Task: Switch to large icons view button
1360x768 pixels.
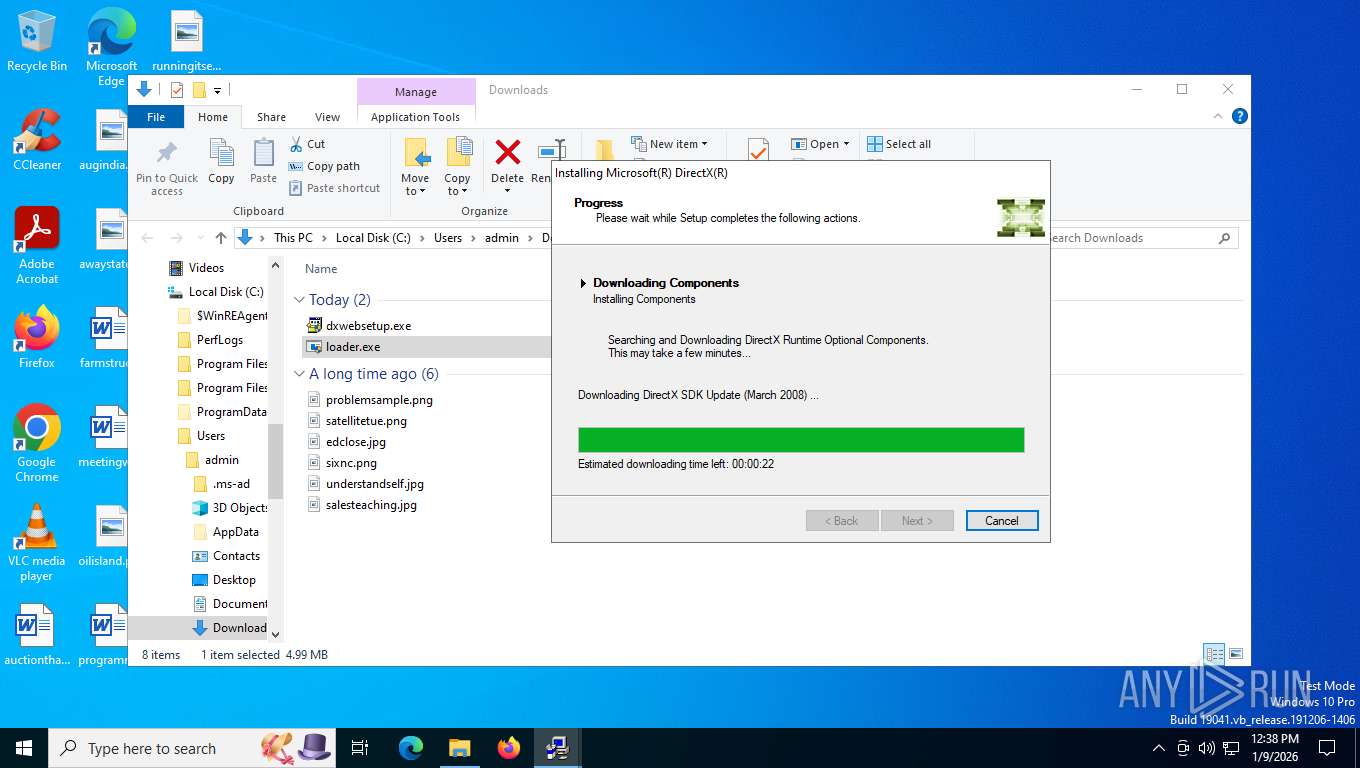Action: (1236, 654)
